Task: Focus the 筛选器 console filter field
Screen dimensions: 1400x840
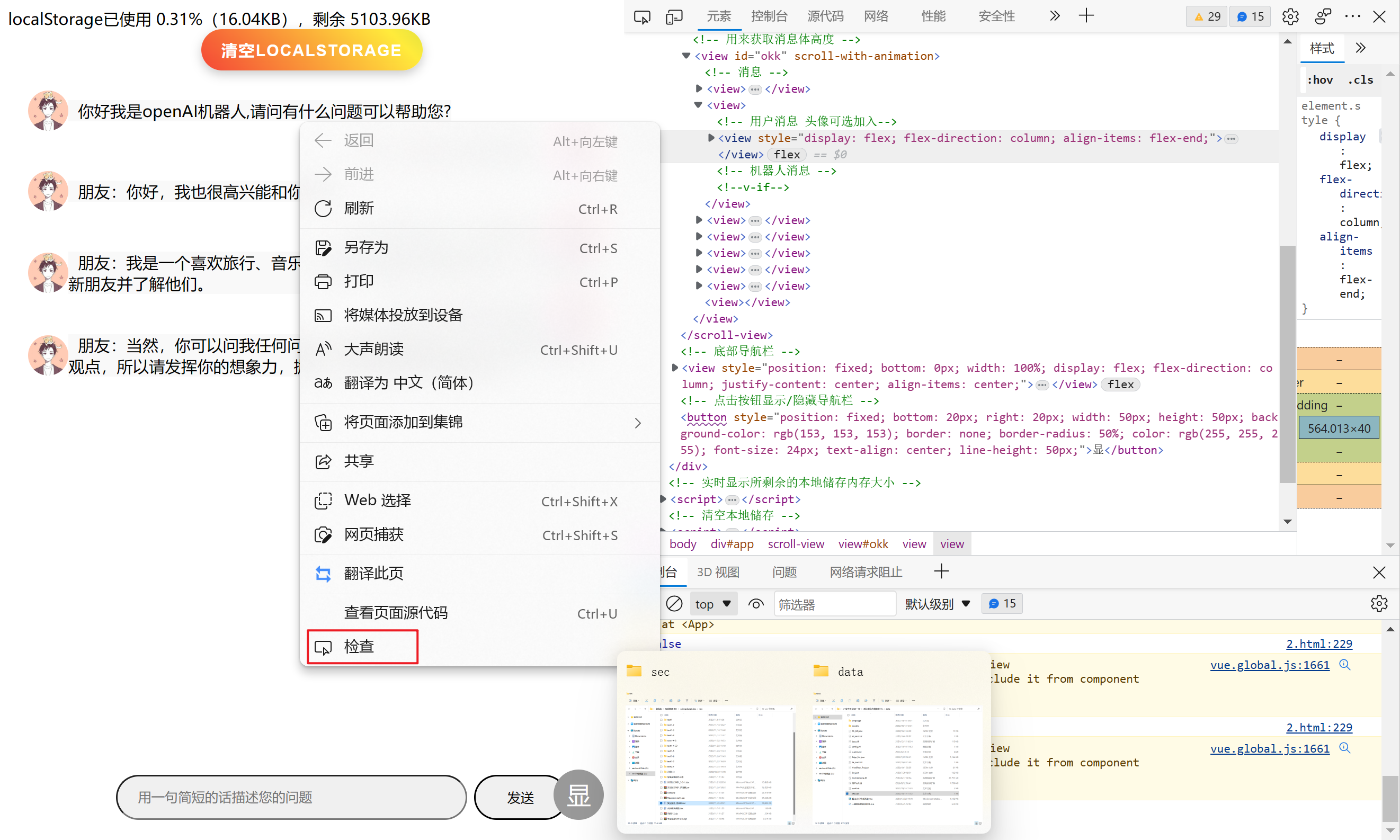Action: [x=834, y=604]
